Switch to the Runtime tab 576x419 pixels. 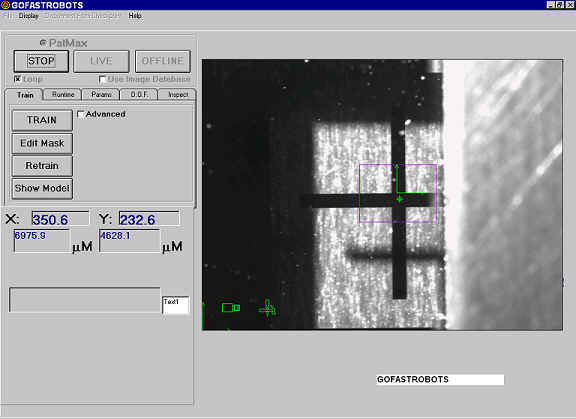(63, 95)
